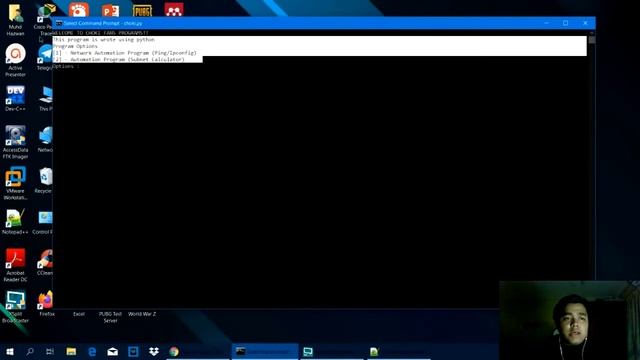This screenshot has width=640, height=360.
Task: Launch Microsoft Edge from the taskbar
Action: [92, 351]
